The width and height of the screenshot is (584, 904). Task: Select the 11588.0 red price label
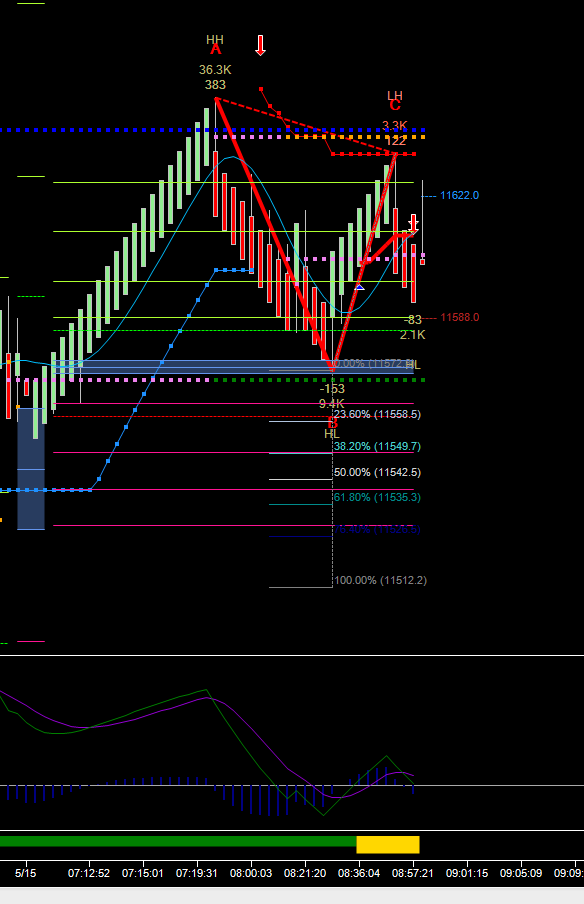click(x=459, y=318)
